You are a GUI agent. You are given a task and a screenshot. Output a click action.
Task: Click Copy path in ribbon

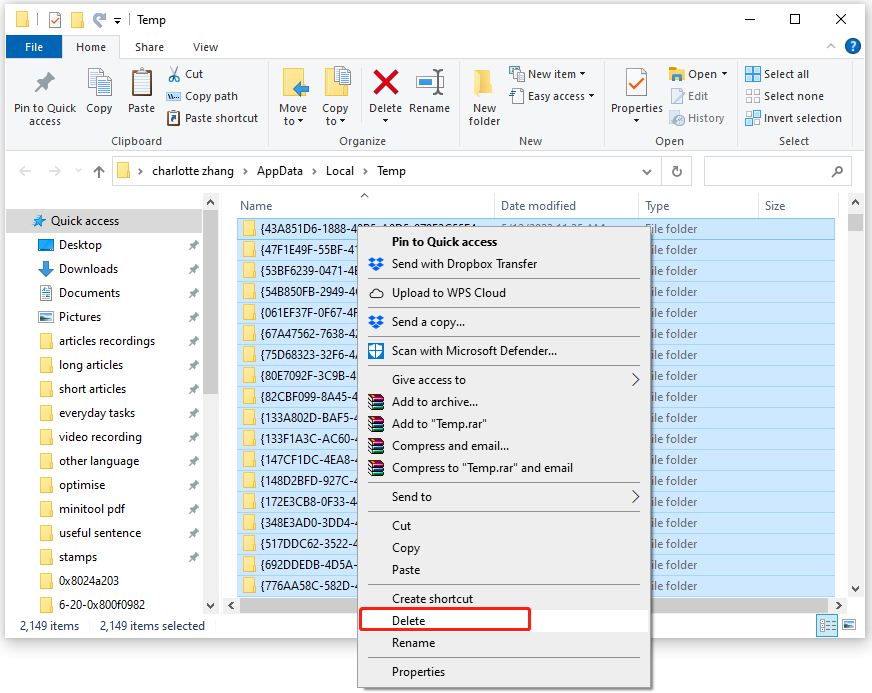(x=203, y=96)
